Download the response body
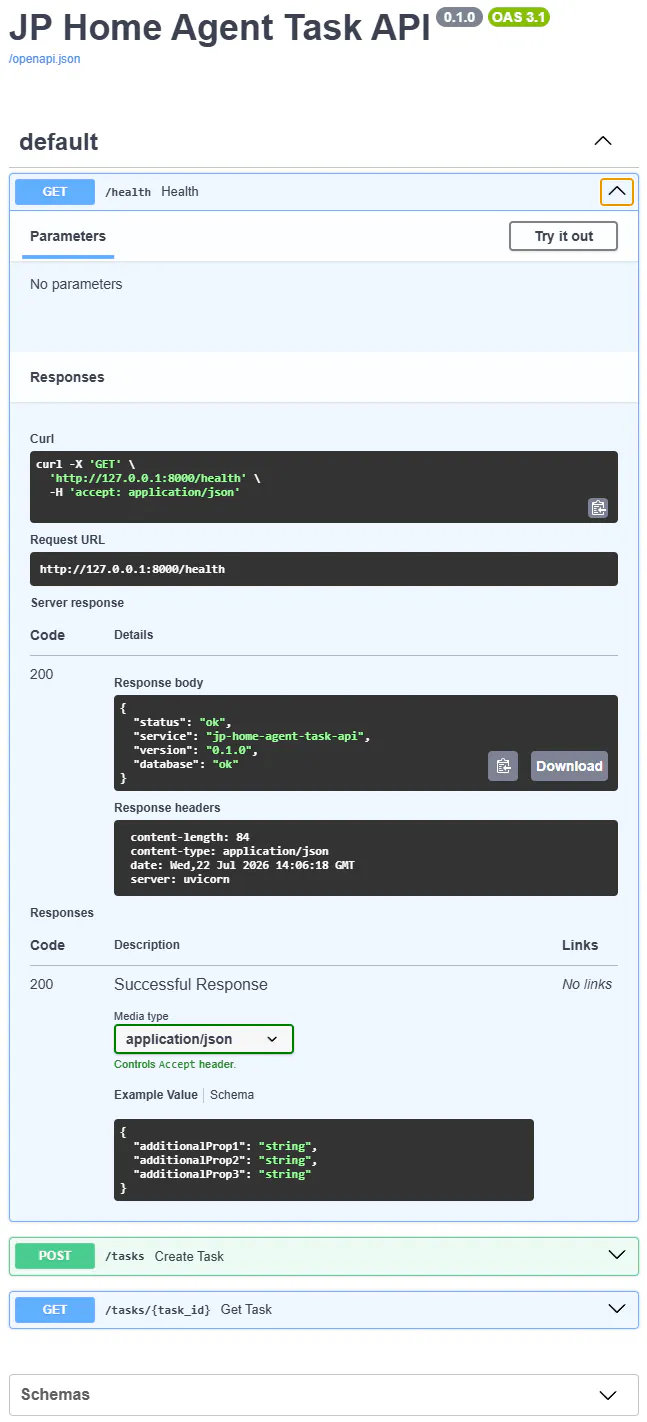647x1422 pixels. tap(569, 766)
